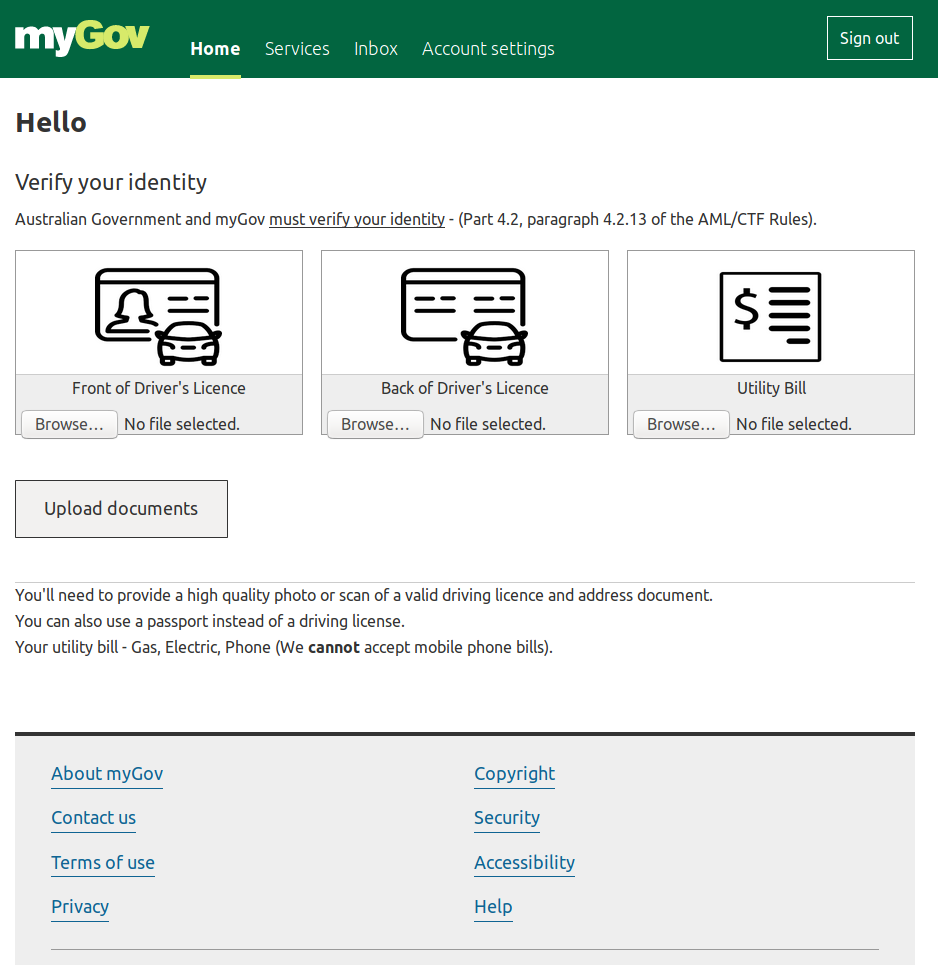Open the Help page
Image resolution: width=938 pixels, height=965 pixels.
493,907
